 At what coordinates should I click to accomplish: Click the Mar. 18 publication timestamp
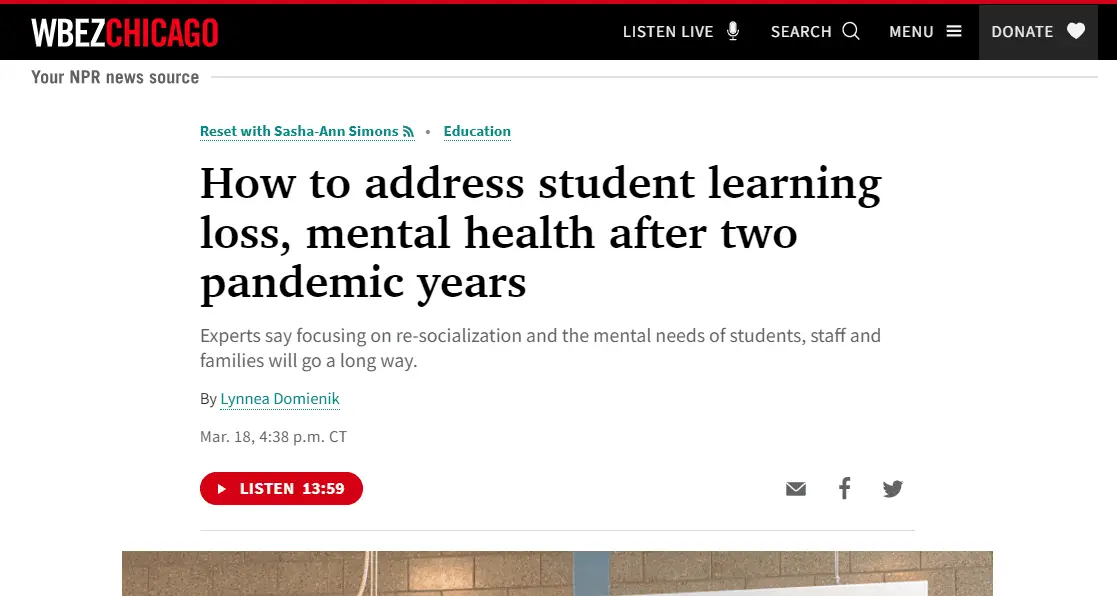(273, 437)
